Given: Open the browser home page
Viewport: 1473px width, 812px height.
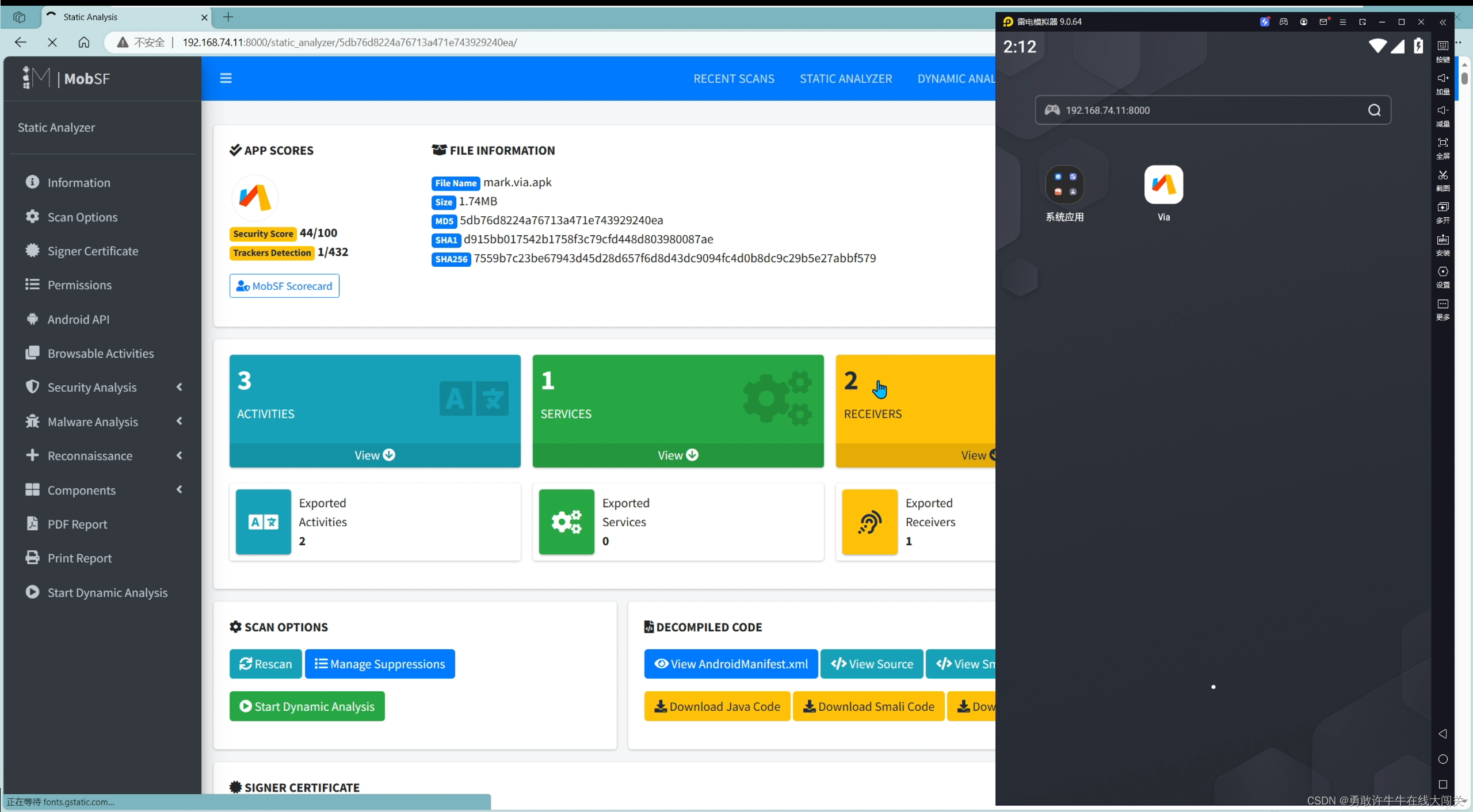Looking at the screenshot, I should 84,42.
